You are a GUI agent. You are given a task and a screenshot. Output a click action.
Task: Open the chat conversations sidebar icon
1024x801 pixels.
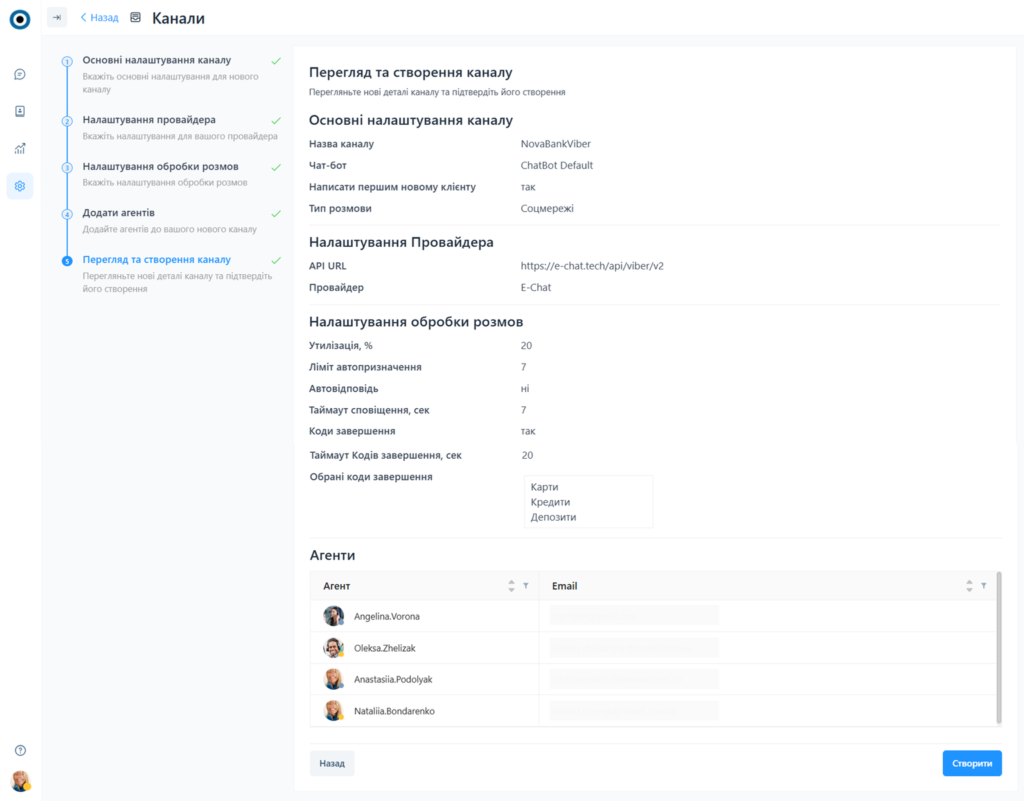coord(20,74)
